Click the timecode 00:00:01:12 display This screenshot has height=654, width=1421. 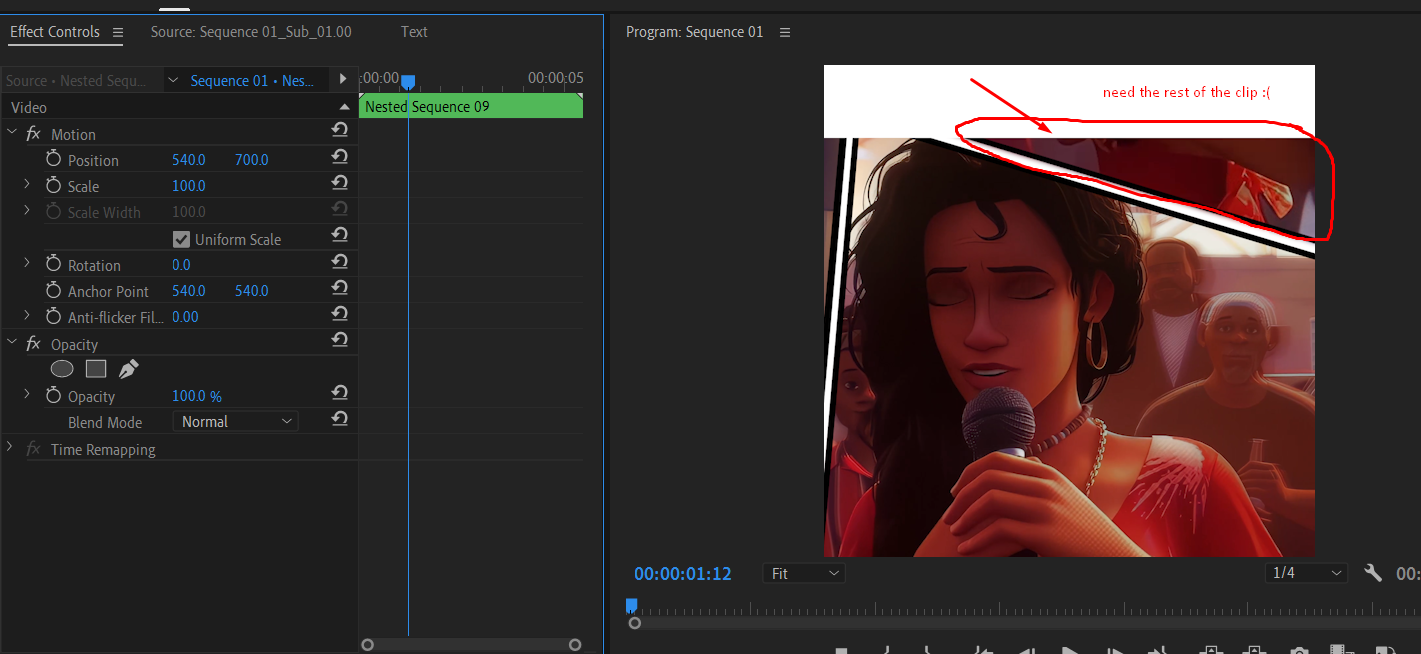(683, 573)
